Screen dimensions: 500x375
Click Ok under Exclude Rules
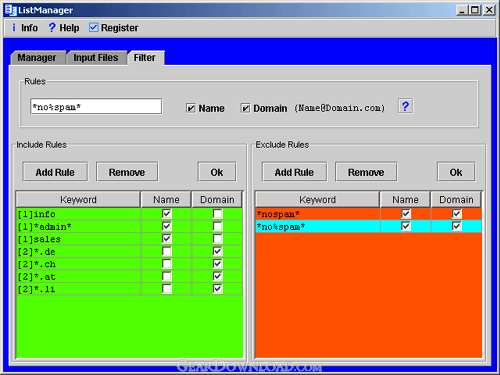tap(456, 172)
